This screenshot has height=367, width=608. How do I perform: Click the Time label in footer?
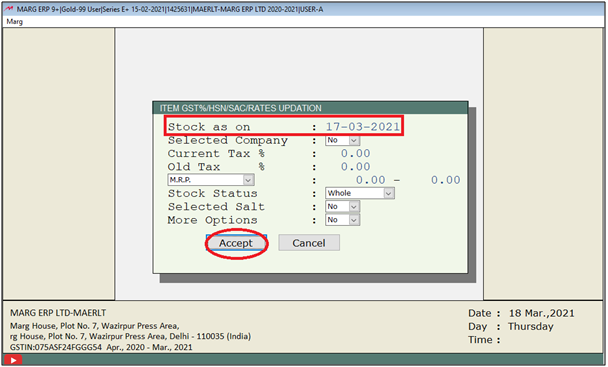coord(484,340)
